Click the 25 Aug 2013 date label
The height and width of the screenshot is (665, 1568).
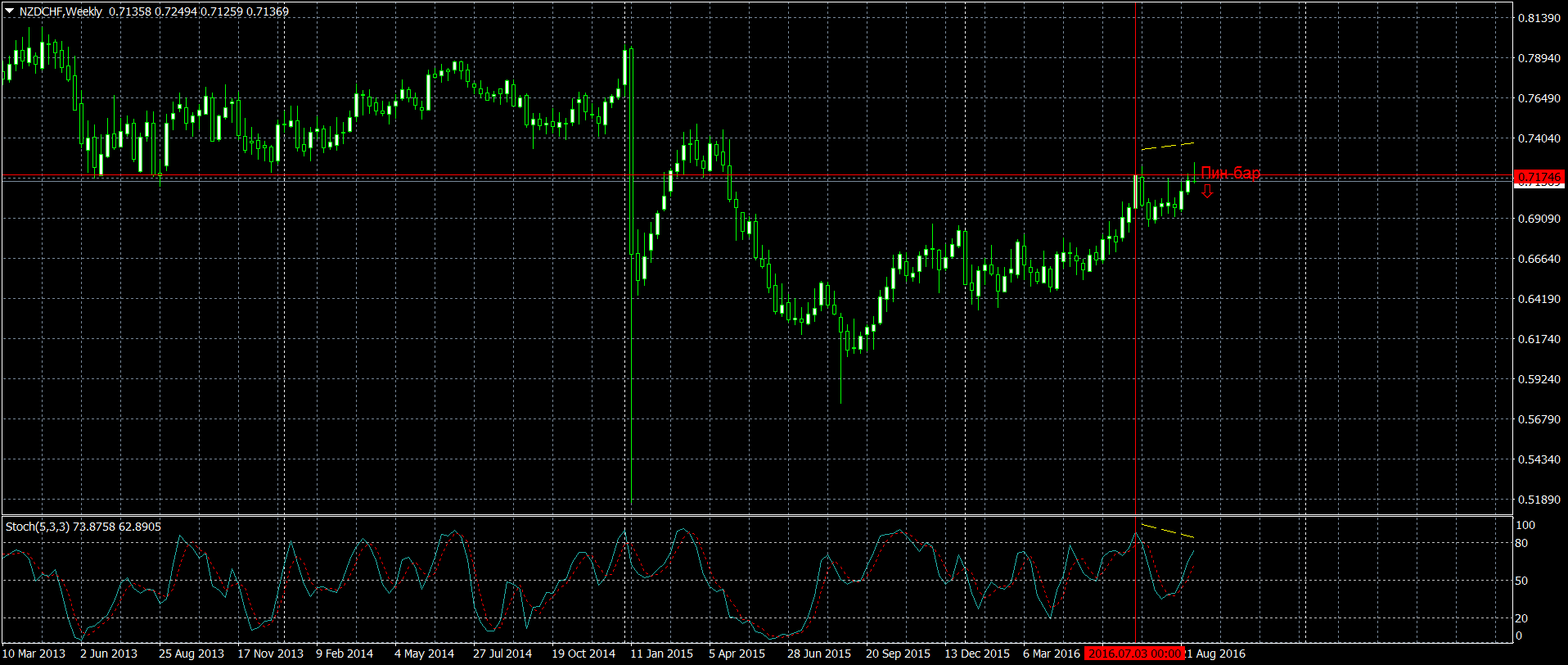pos(191,654)
